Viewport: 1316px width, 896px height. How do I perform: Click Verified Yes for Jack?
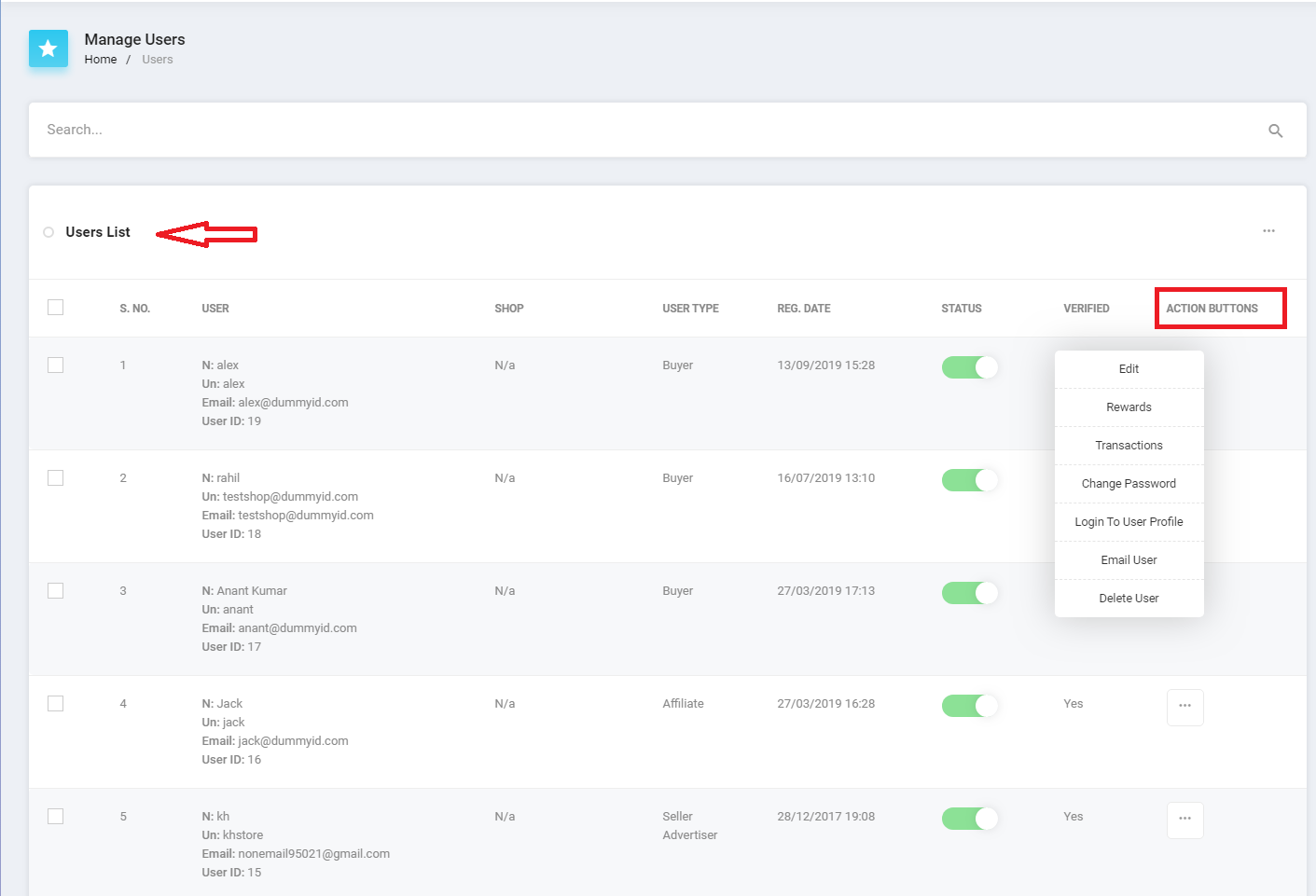[x=1074, y=704]
